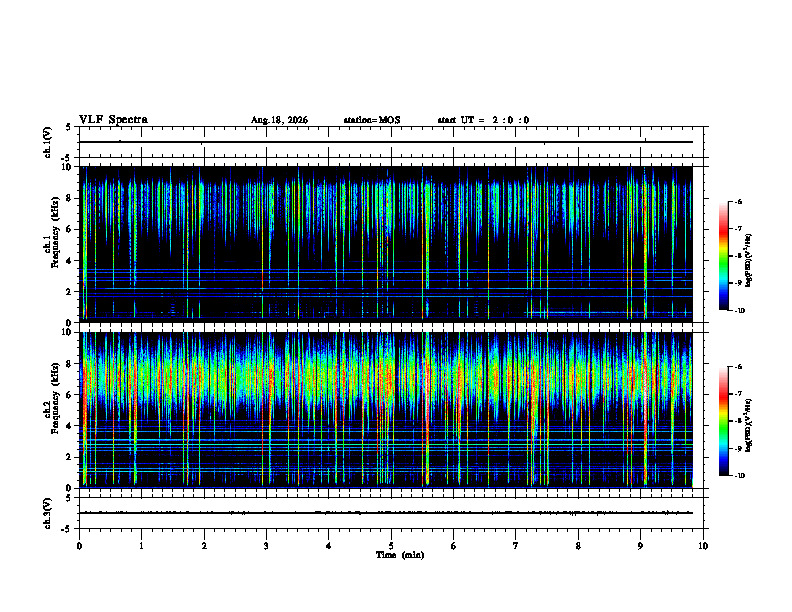Click the "-7" label on ch.1 color bar
The height and width of the screenshot is (612, 792).
738,229
